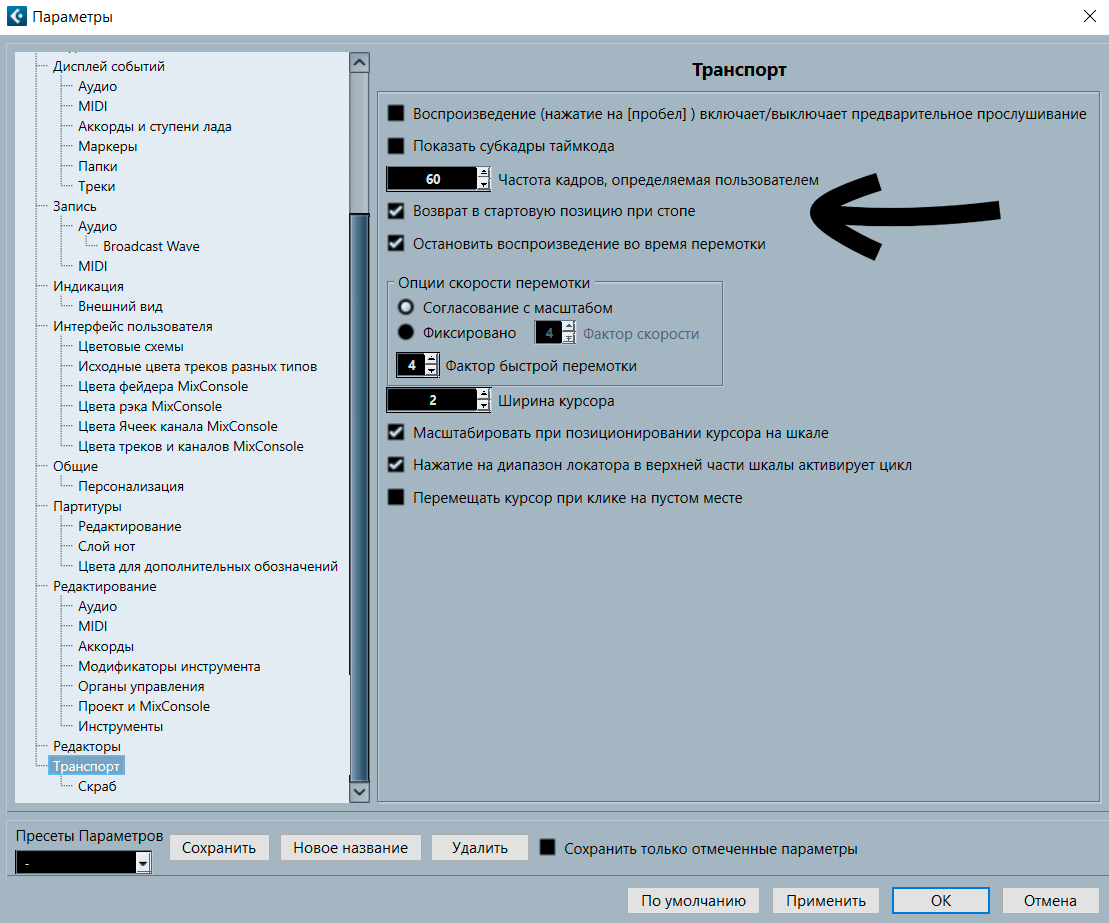The width and height of the screenshot is (1109, 923).
Task: Select 'Редакторы' category in tree
Action: 87,746
